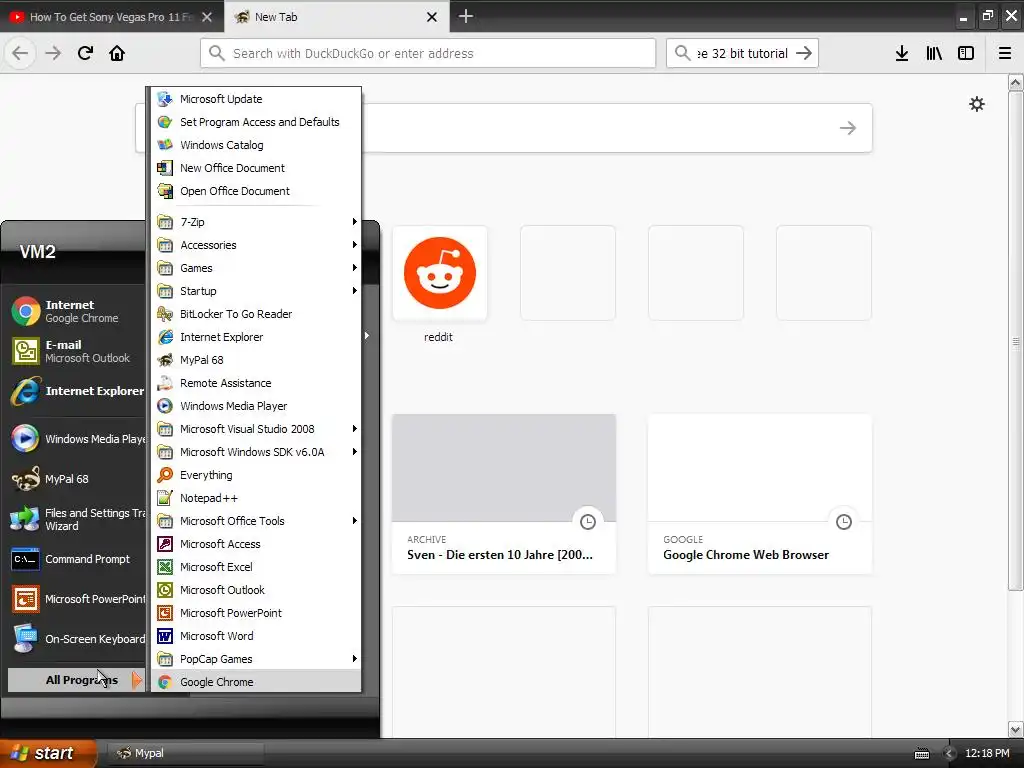The height and width of the screenshot is (768, 1024).
Task: Click the address bar input field
Action: pos(428,53)
